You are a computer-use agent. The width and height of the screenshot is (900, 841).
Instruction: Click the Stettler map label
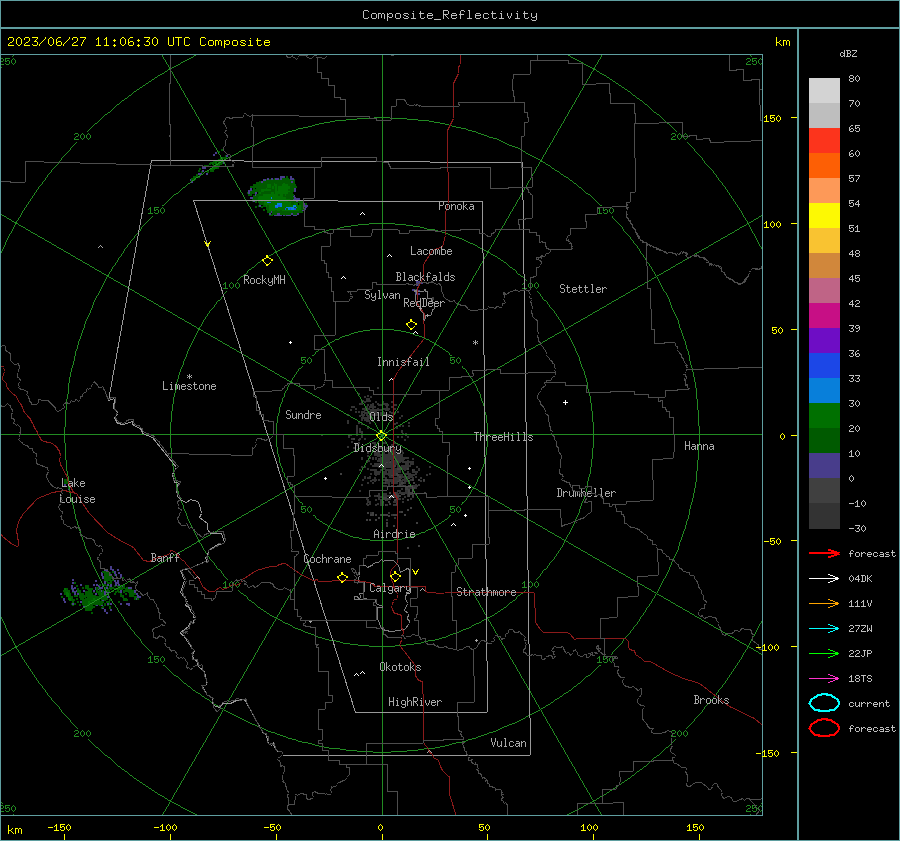583,289
